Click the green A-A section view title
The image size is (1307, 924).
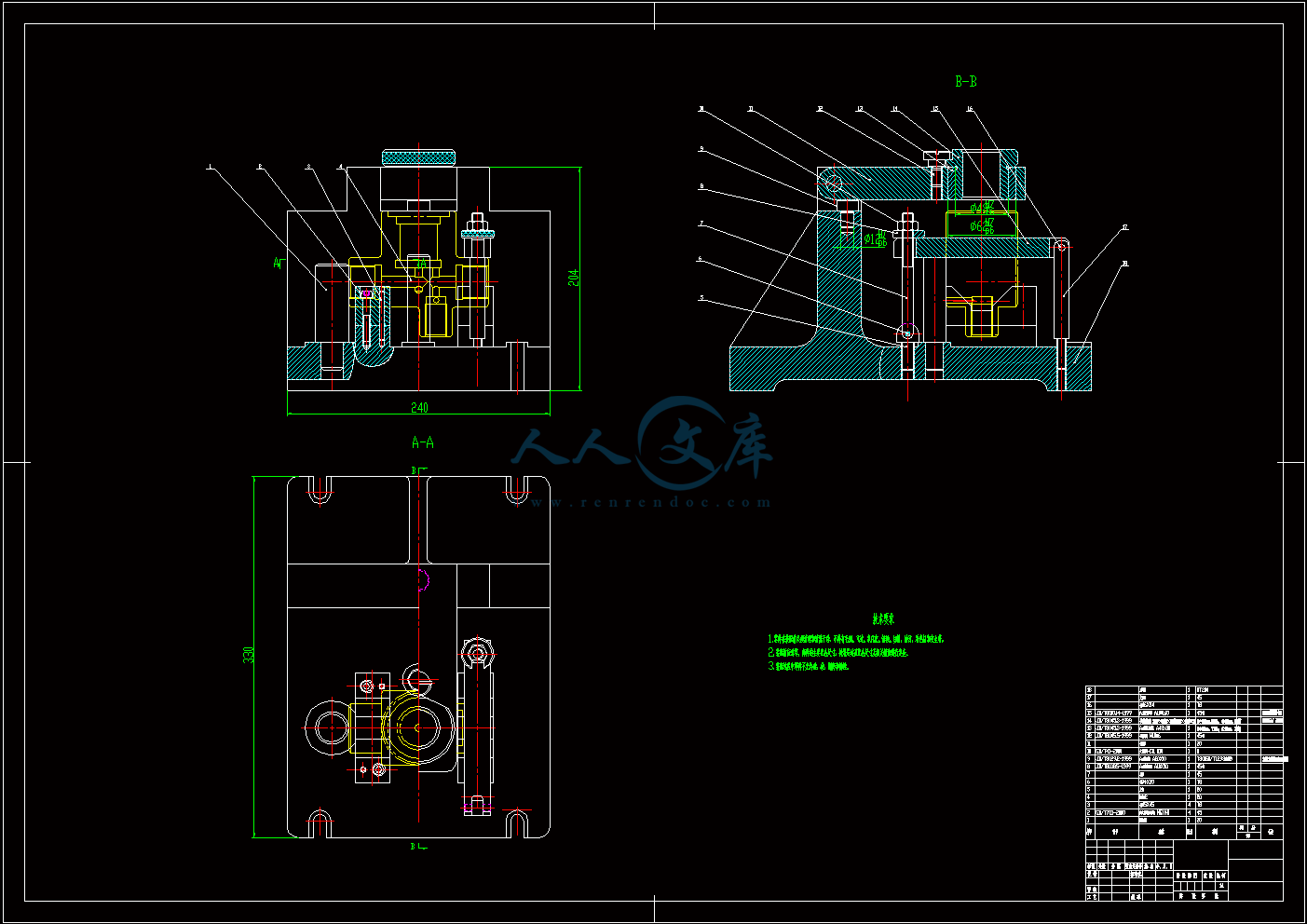422,442
